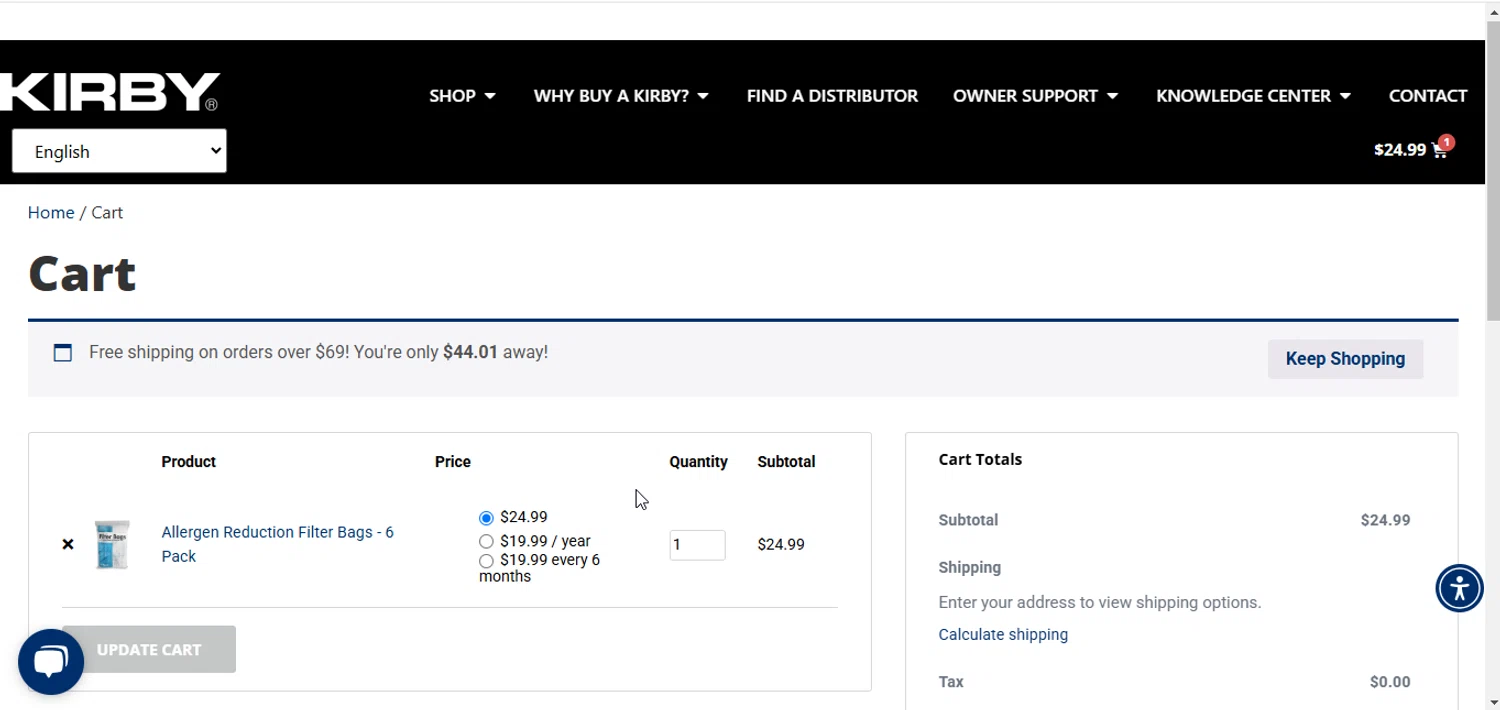
Task: Open the Contact page
Action: tap(1428, 96)
